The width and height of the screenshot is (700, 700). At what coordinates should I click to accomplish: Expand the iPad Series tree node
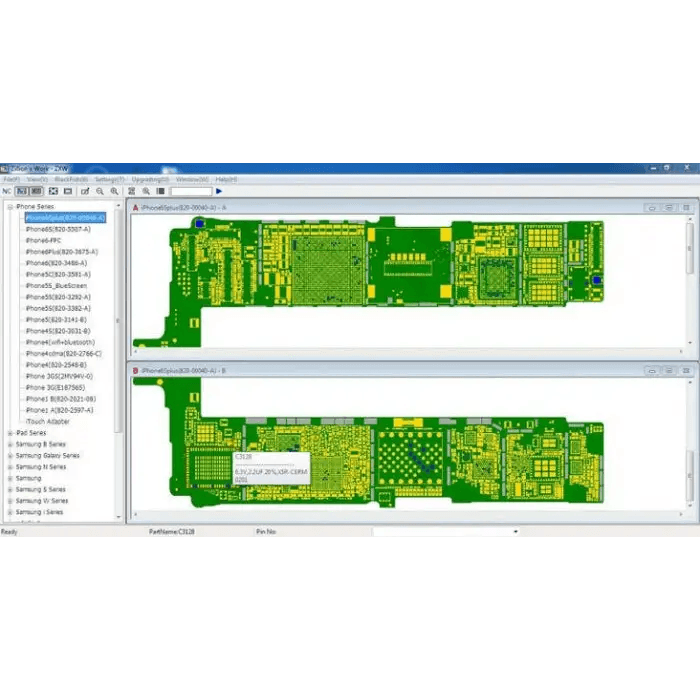[9, 433]
